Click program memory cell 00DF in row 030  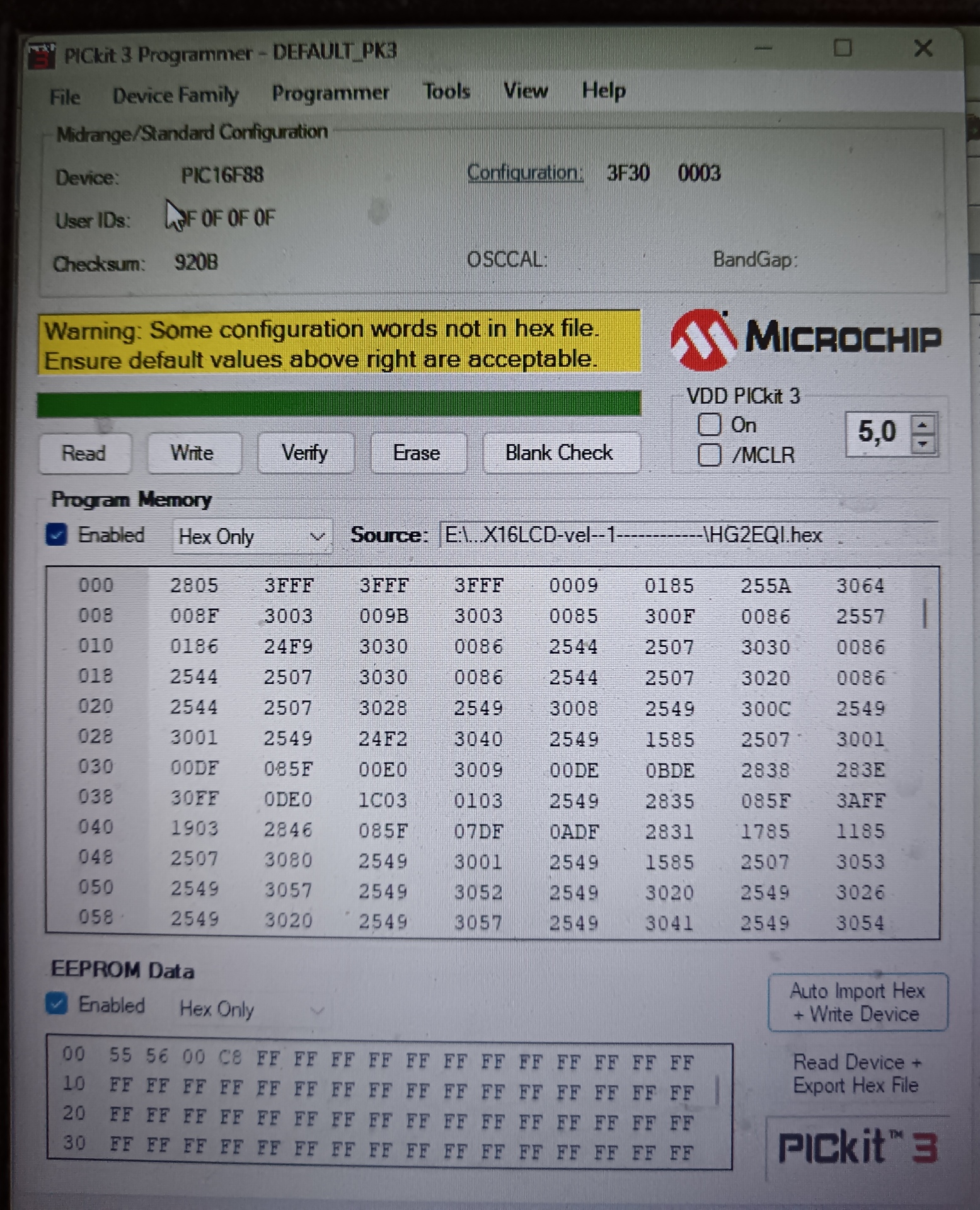pyautogui.click(x=194, y=768)
